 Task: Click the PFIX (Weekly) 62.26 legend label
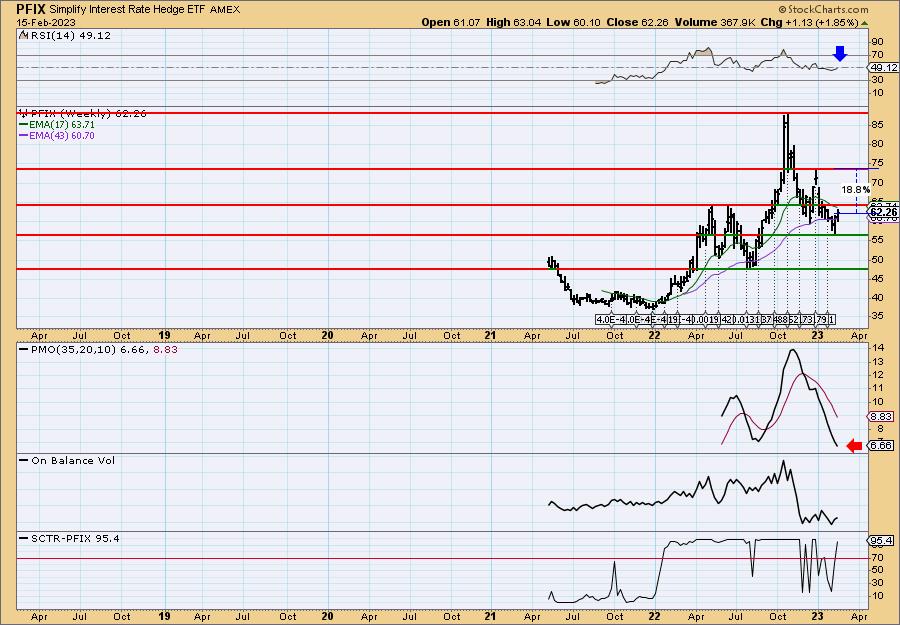click(89, 114)
